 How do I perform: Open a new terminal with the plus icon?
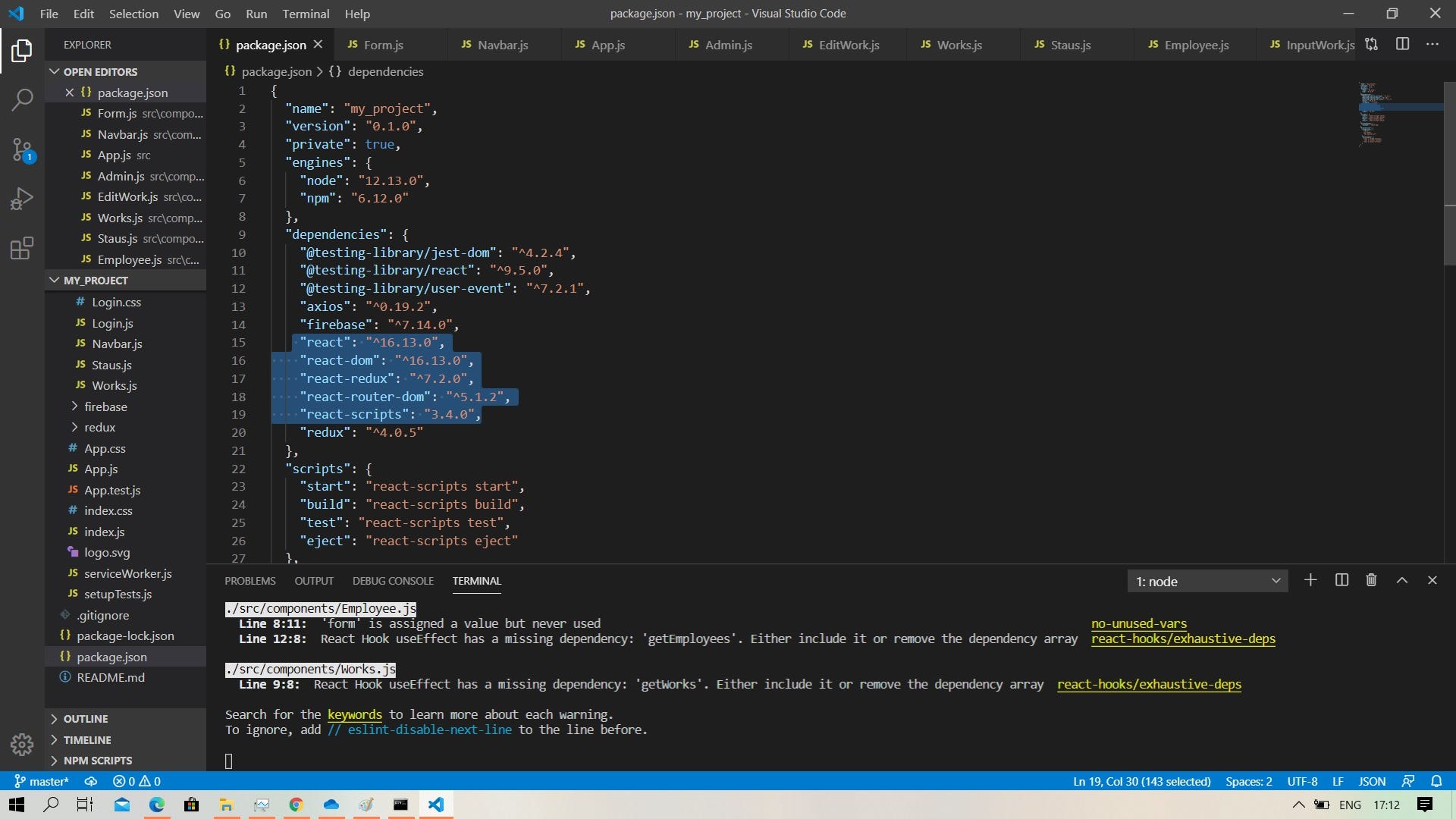[x=1310, y=579]
